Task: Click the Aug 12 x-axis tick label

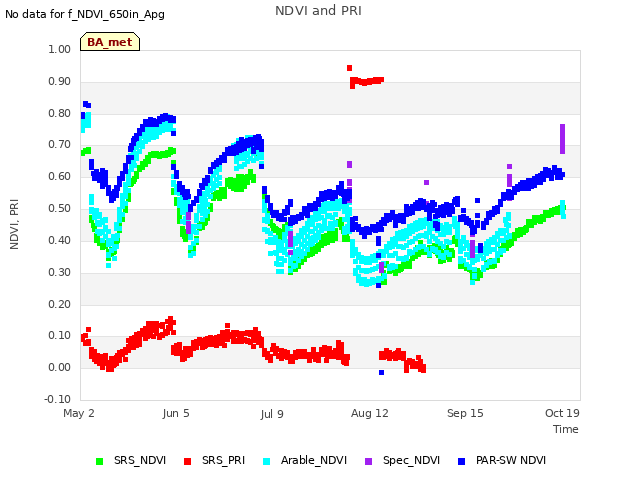Action: pos(370,413)
